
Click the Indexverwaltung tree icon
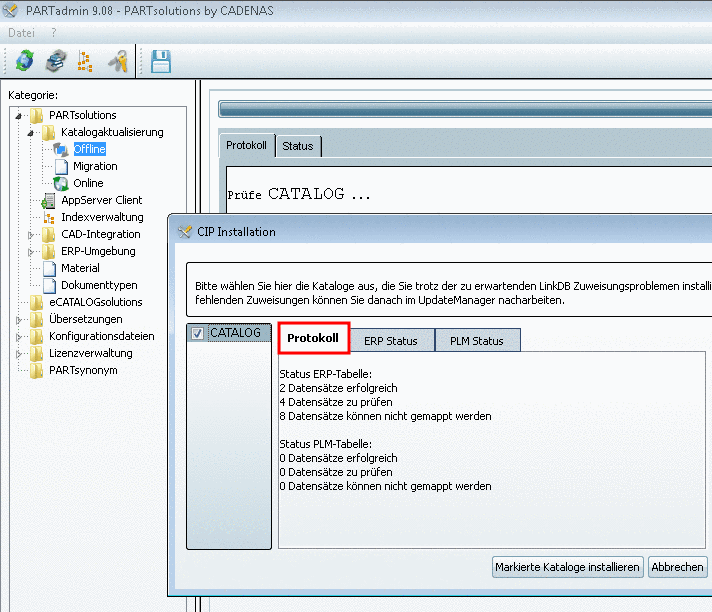(x=49, y=217)
